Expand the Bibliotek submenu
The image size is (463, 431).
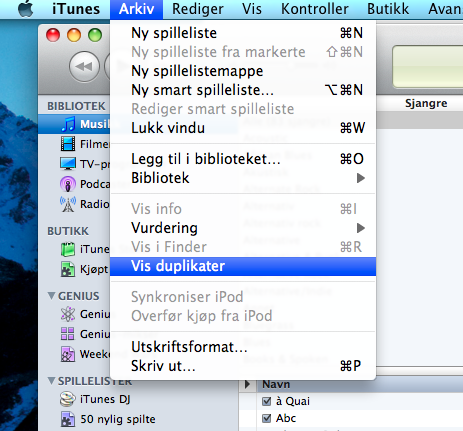pos(243,178)
